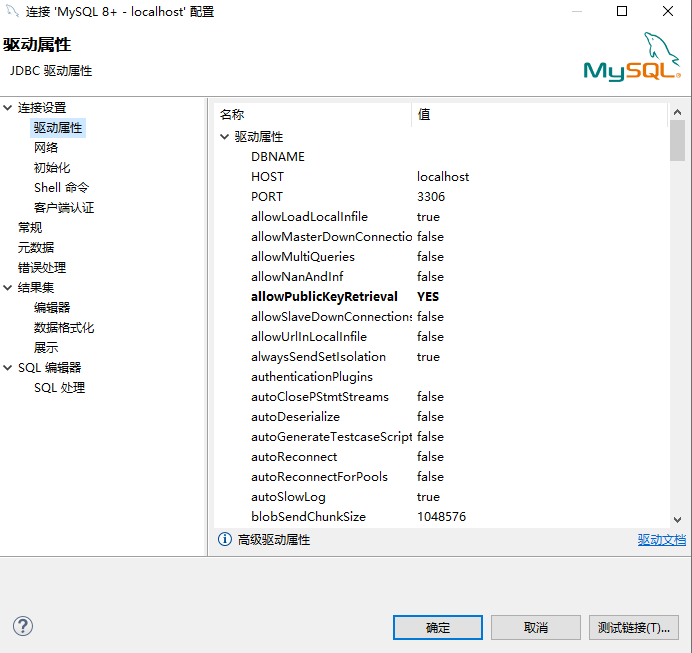Select the allowMultiQueries property
The image size is (692, 653).
pos(303,257)
